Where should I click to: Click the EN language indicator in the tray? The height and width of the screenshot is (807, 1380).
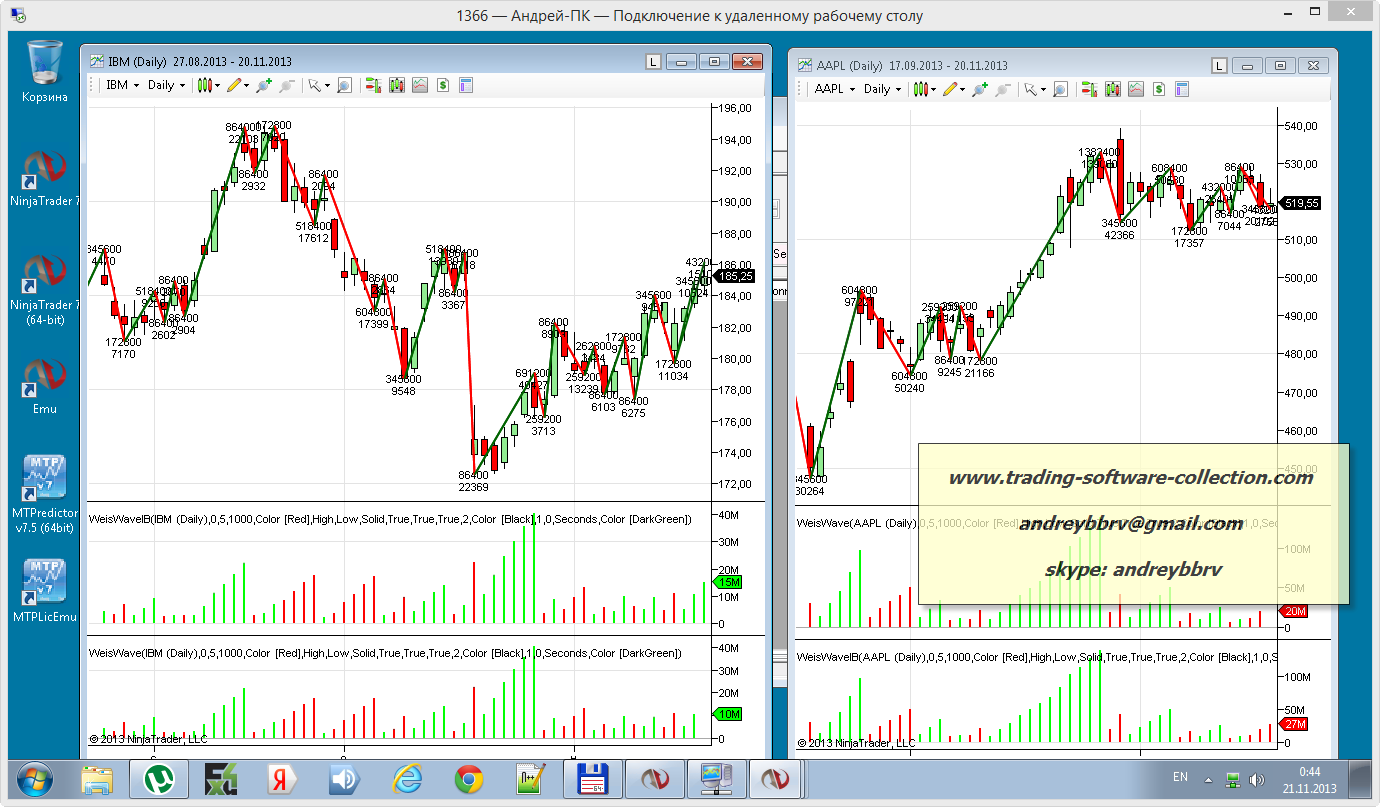[x=1180, y=777]
